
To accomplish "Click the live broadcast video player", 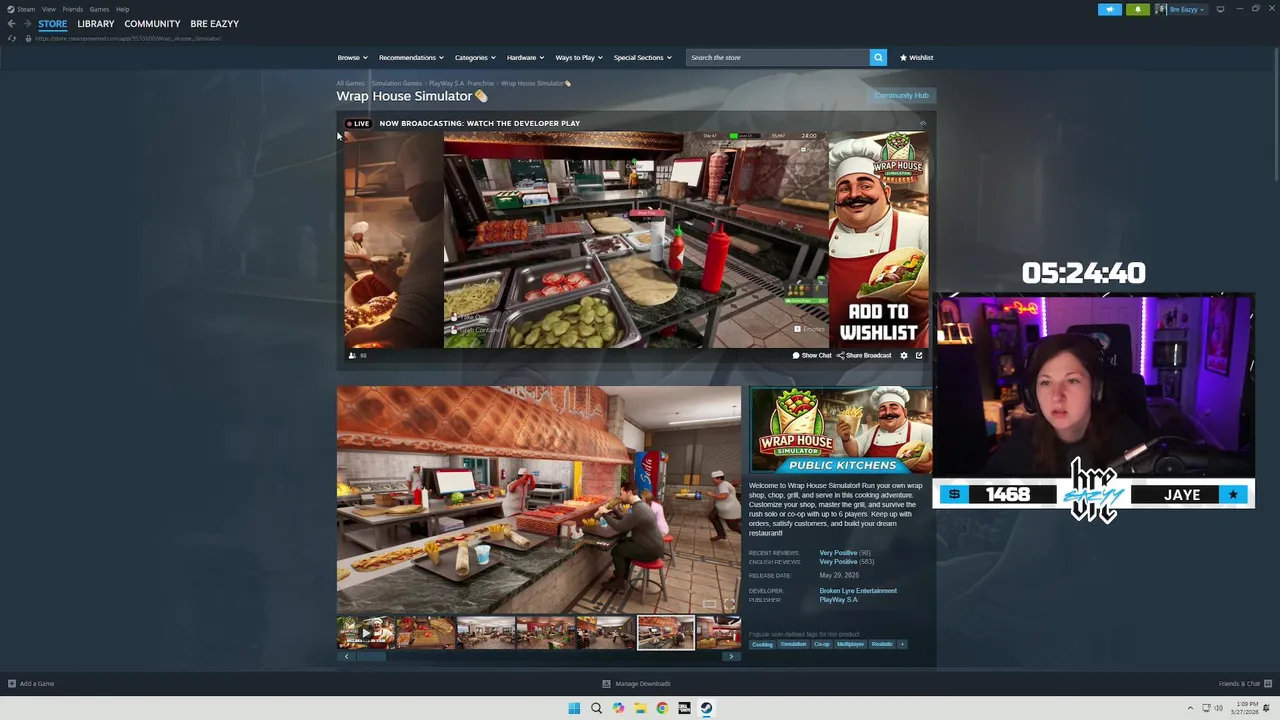I will (636, 240).
